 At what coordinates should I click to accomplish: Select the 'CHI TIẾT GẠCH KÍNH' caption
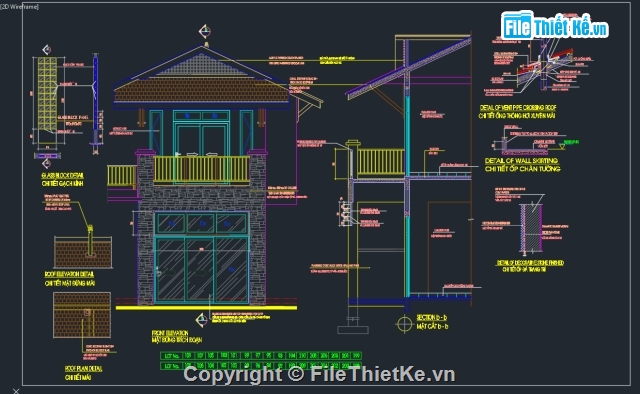pos(62,184)
